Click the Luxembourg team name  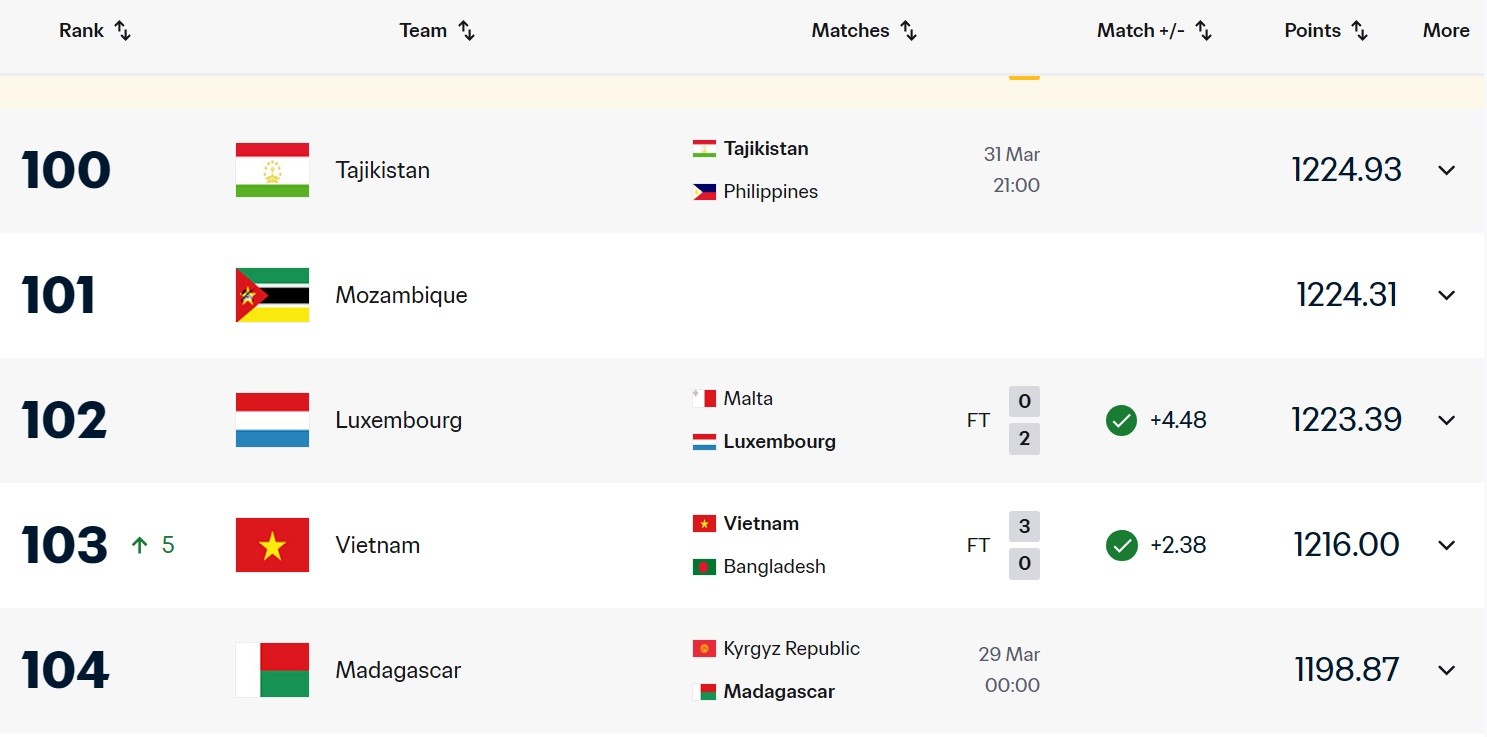coord(398,420)
